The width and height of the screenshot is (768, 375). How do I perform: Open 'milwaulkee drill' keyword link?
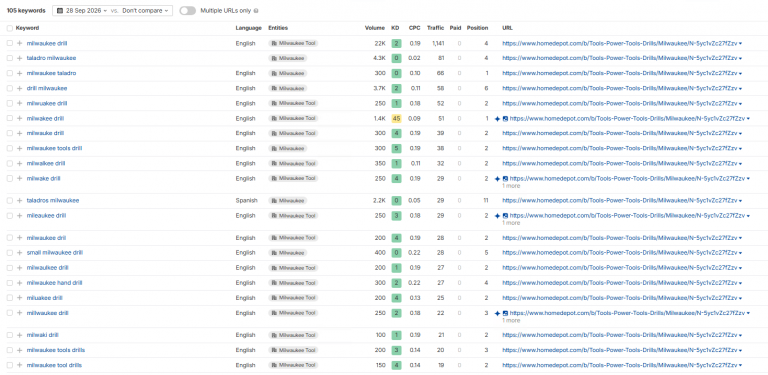(48, 268)
